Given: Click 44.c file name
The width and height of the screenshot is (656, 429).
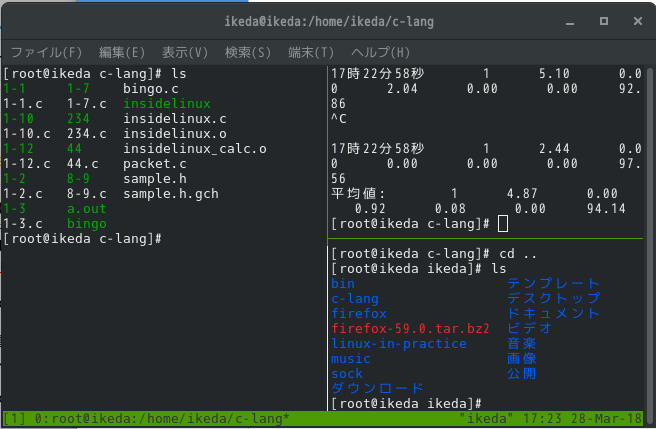Looking at the screenshot, I should coord(82,164).
